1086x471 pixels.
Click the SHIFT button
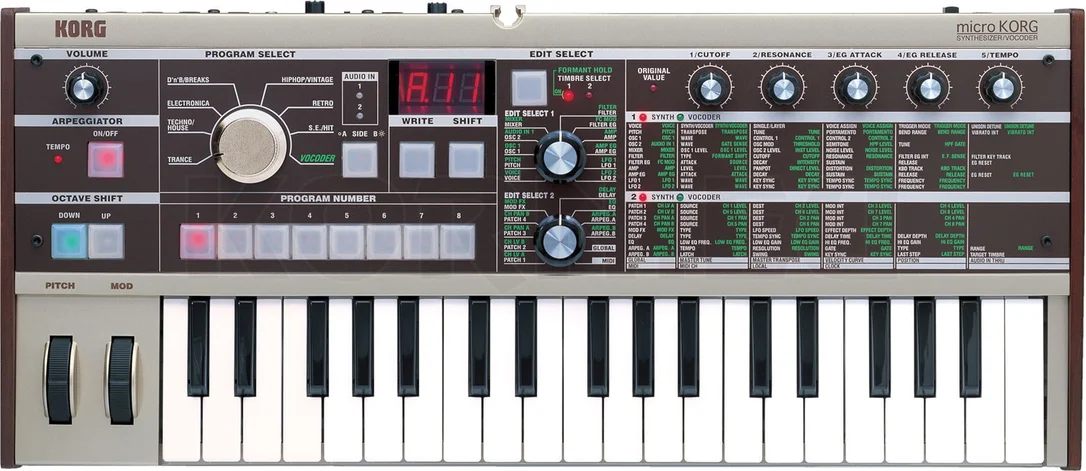tap(466, 159)
